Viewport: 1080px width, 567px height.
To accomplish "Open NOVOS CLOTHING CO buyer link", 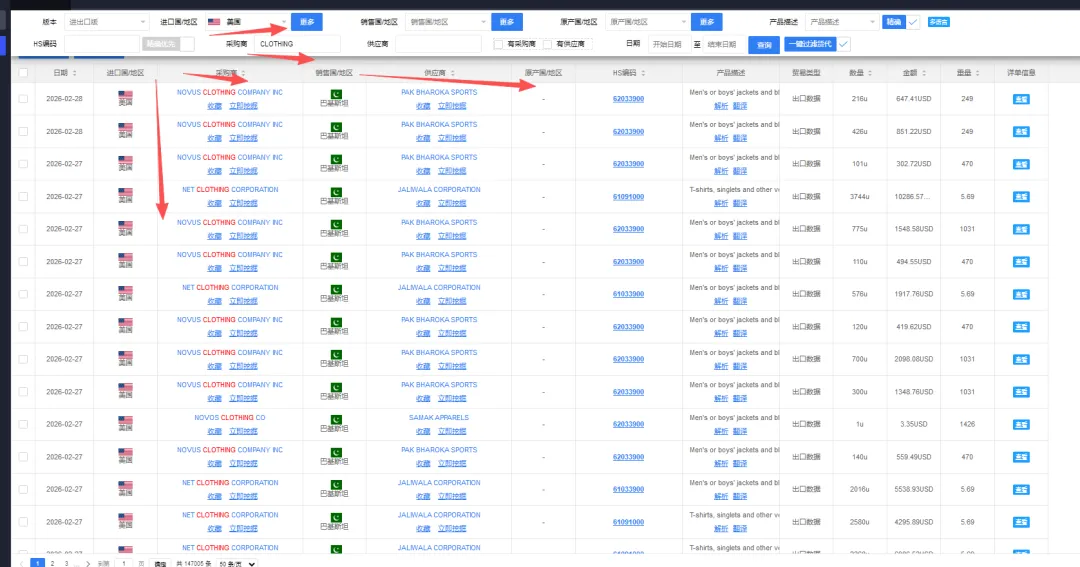I will [x=229, y=417].
